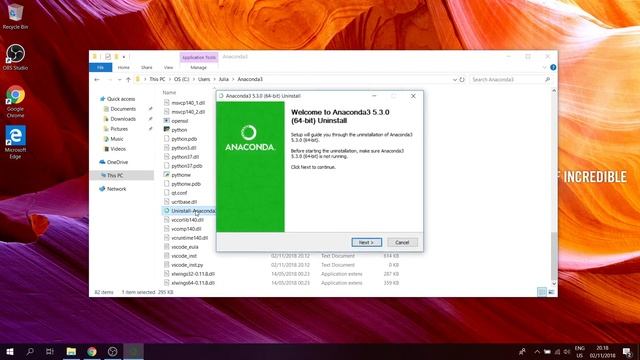This screenshot has width=640, height=360.
Task: Click This PC in address breadcrumb
Action: [157, 80]
